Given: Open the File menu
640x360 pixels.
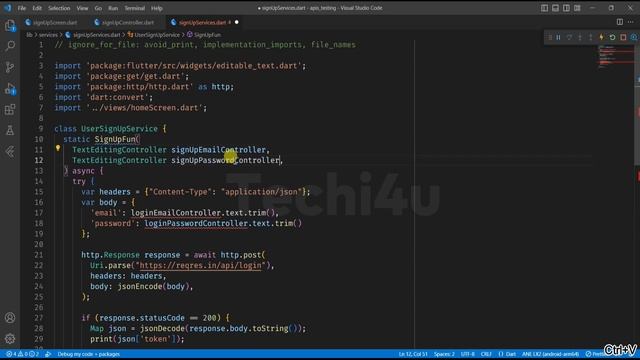Looking at the screenshot, I should [x=22, y=8].
